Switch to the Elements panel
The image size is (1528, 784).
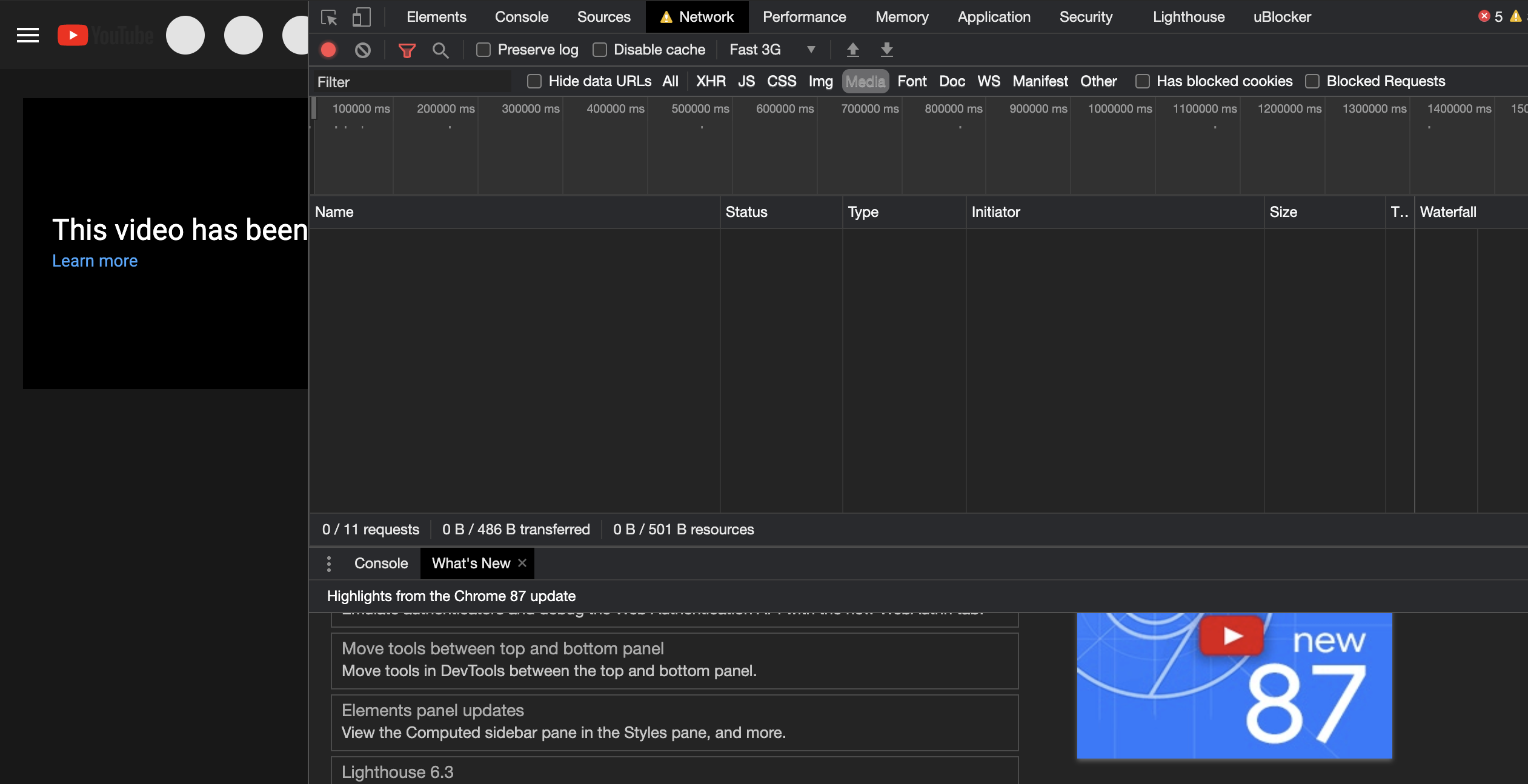[x=436, y=17]
